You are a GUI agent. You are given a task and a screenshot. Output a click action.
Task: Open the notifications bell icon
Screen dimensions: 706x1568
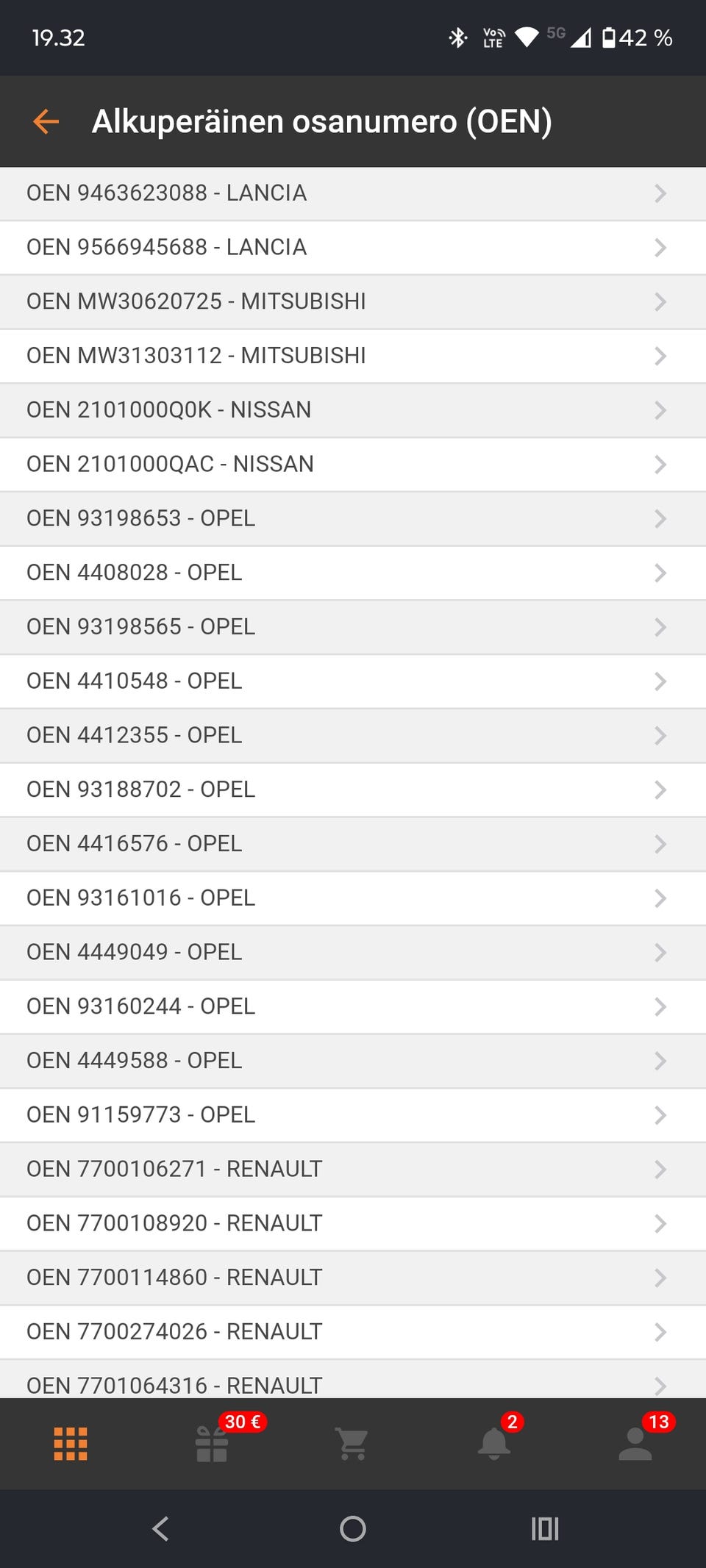tap(493, 1444)
